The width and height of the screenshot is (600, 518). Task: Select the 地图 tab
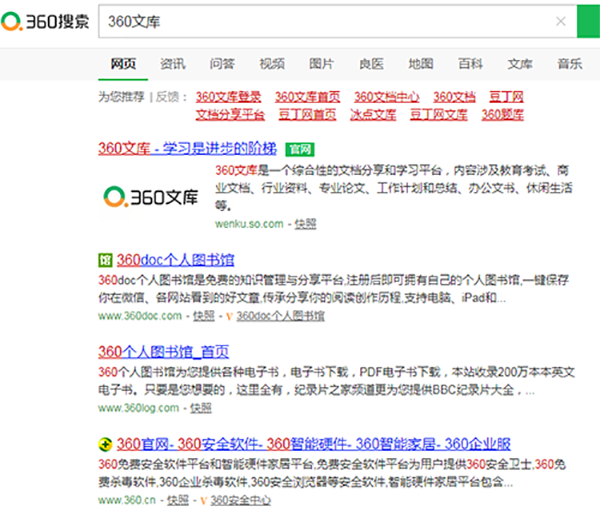(x=421, y=63)
